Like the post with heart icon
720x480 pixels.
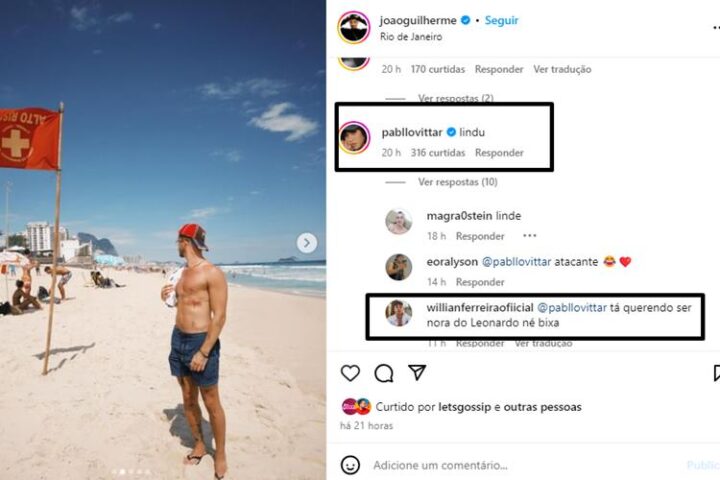coord(350,373)
